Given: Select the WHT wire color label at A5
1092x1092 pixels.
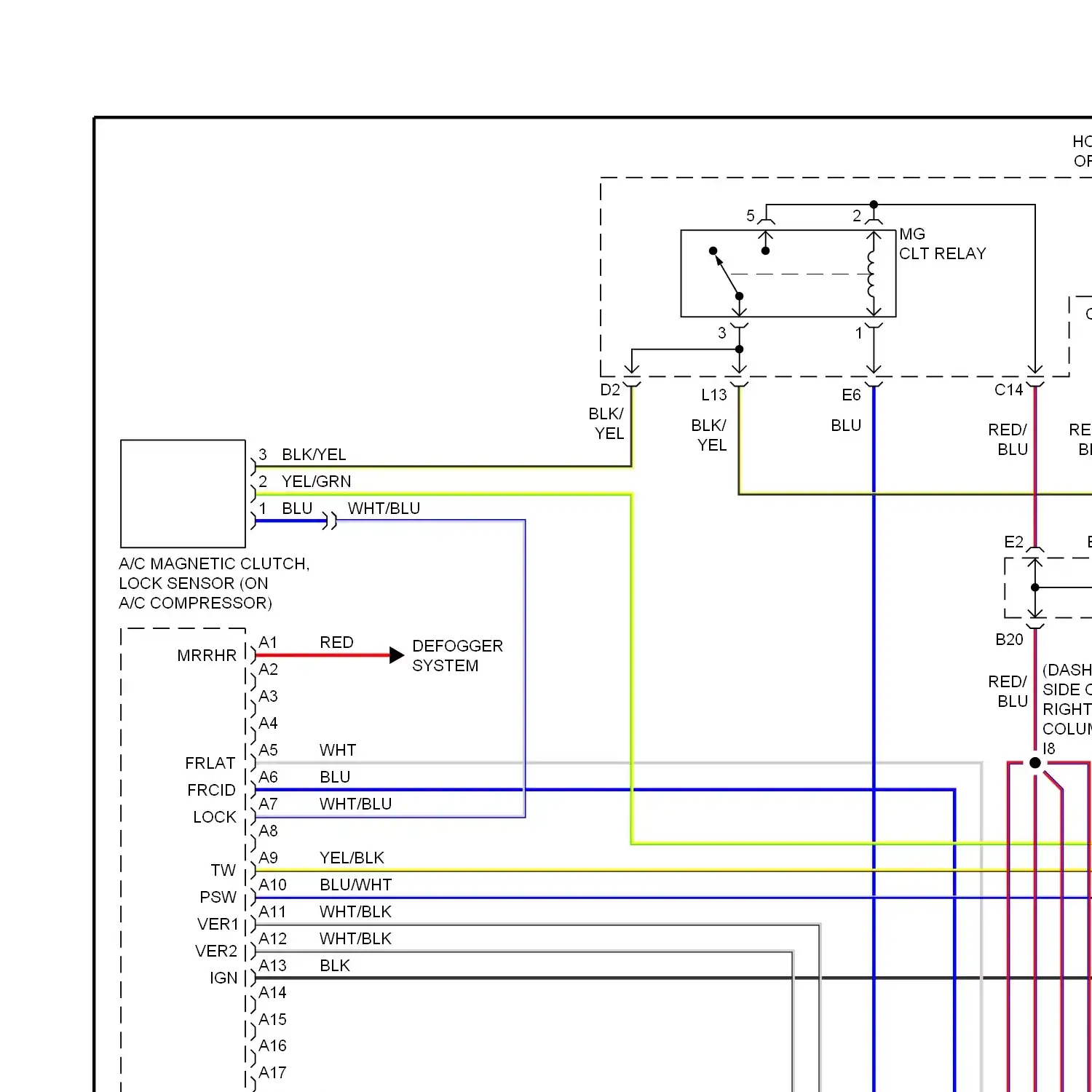Looking at the screenshot, I should coord(338,750).
